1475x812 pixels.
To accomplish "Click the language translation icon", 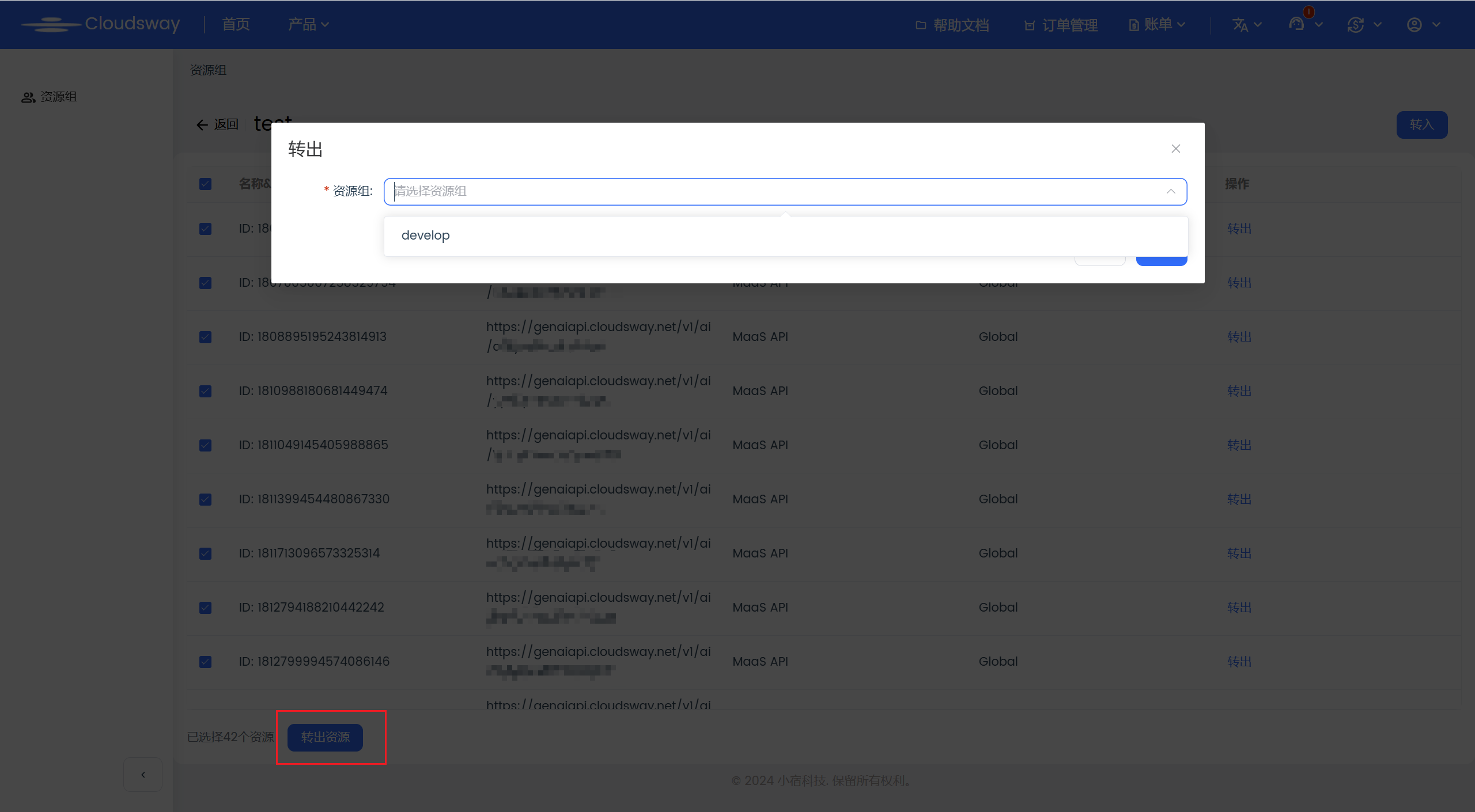I will (x=1240, y=25).
